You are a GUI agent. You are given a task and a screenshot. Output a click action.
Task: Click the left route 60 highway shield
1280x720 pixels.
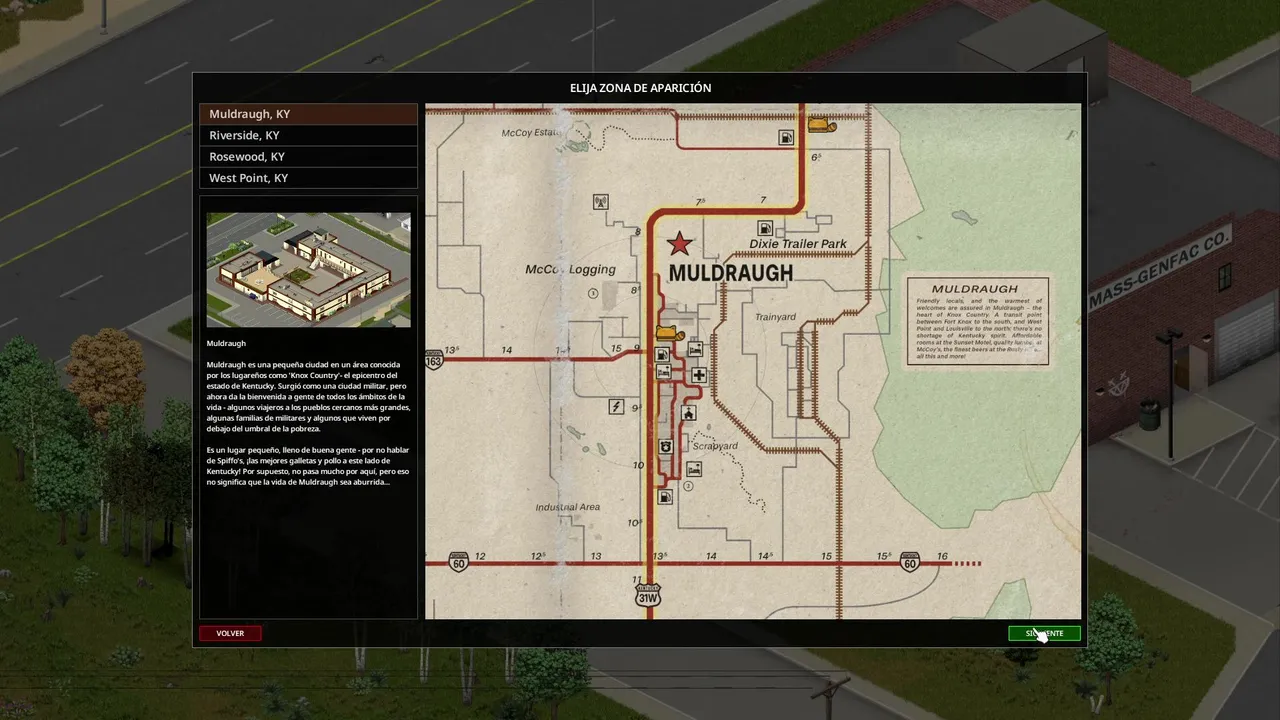[x=458, y=562]
